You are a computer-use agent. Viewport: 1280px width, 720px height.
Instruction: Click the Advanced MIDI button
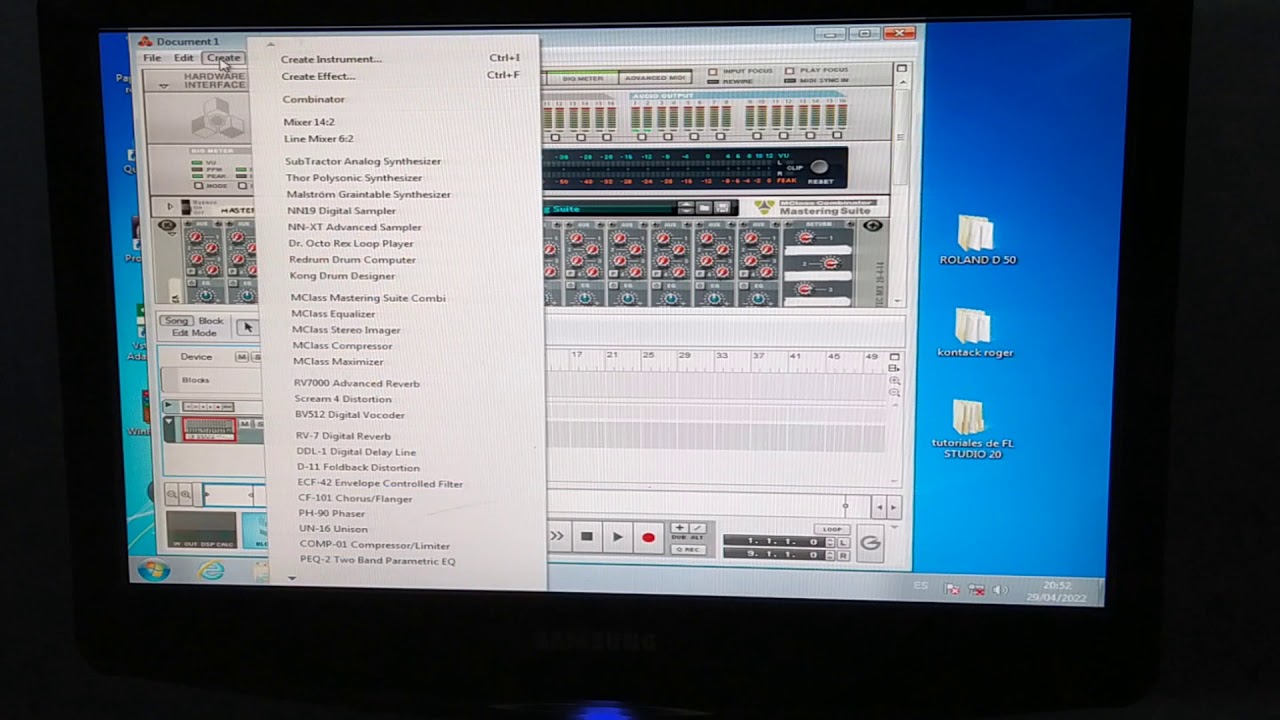(x=655, y=77)
